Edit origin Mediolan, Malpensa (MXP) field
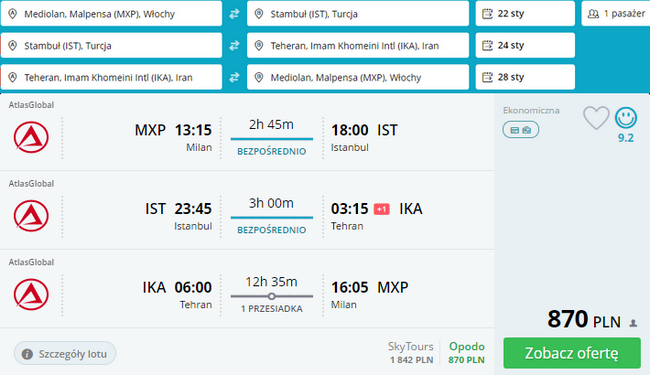Viewport: 650px width, 375px height. pos(112,14)
